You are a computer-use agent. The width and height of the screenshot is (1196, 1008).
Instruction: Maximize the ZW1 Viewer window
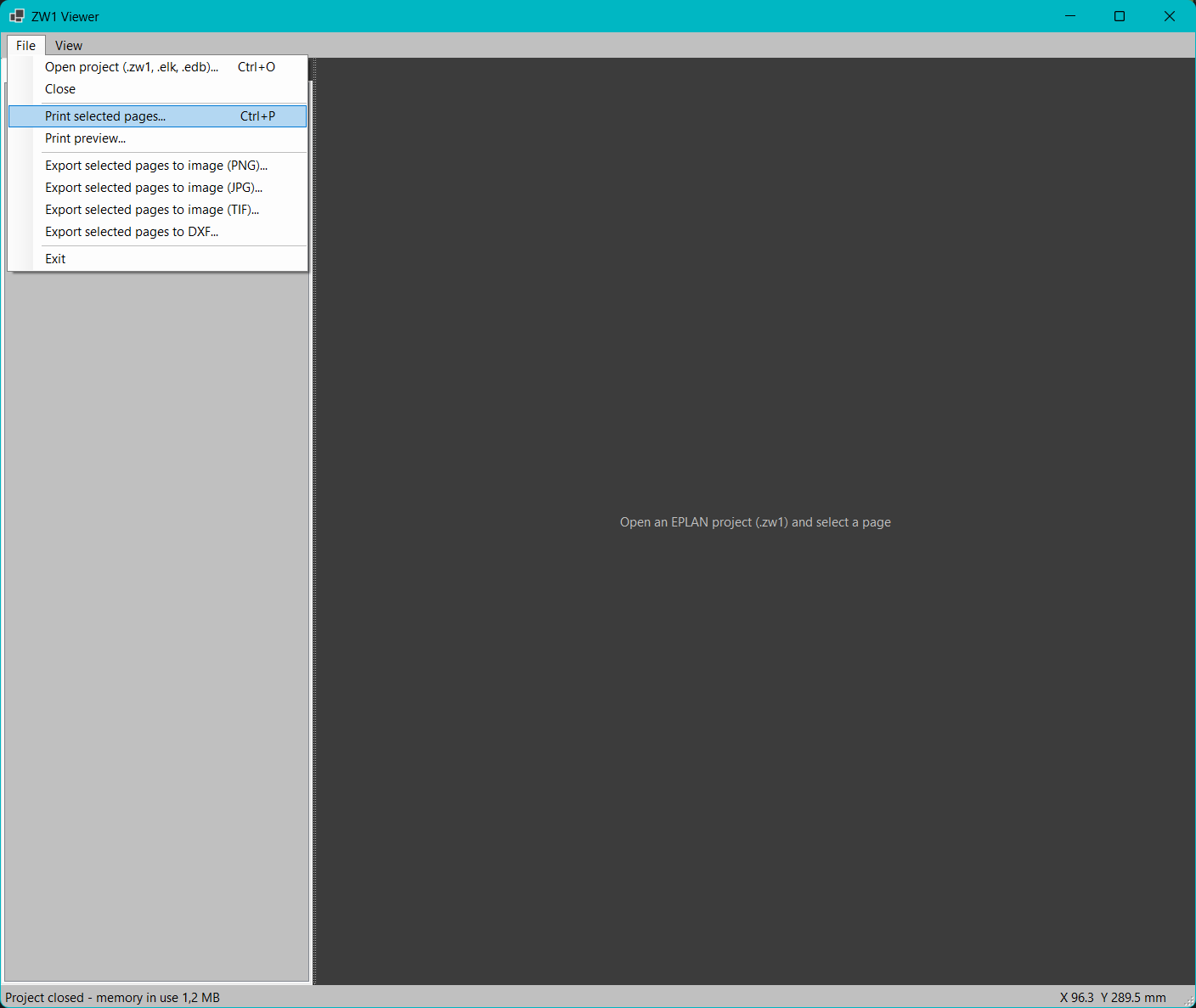click(1120, 16)
